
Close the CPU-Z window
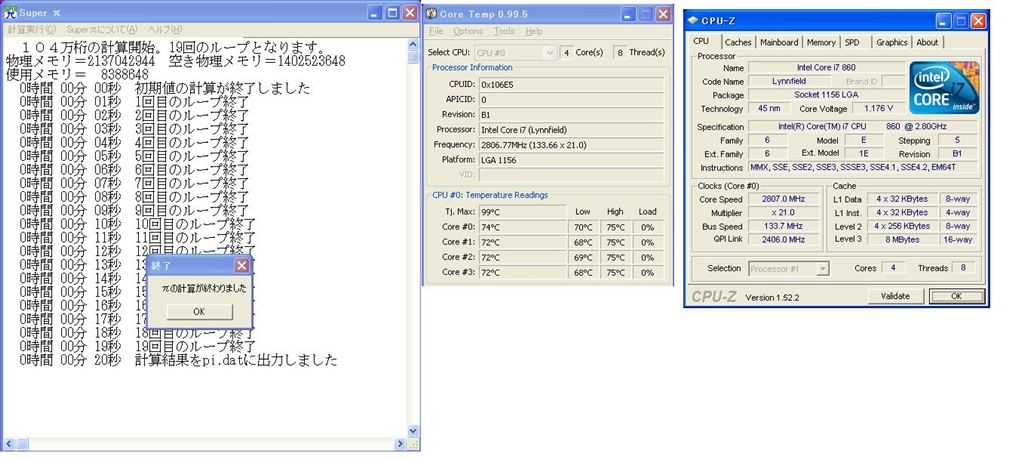coord(978,21)
